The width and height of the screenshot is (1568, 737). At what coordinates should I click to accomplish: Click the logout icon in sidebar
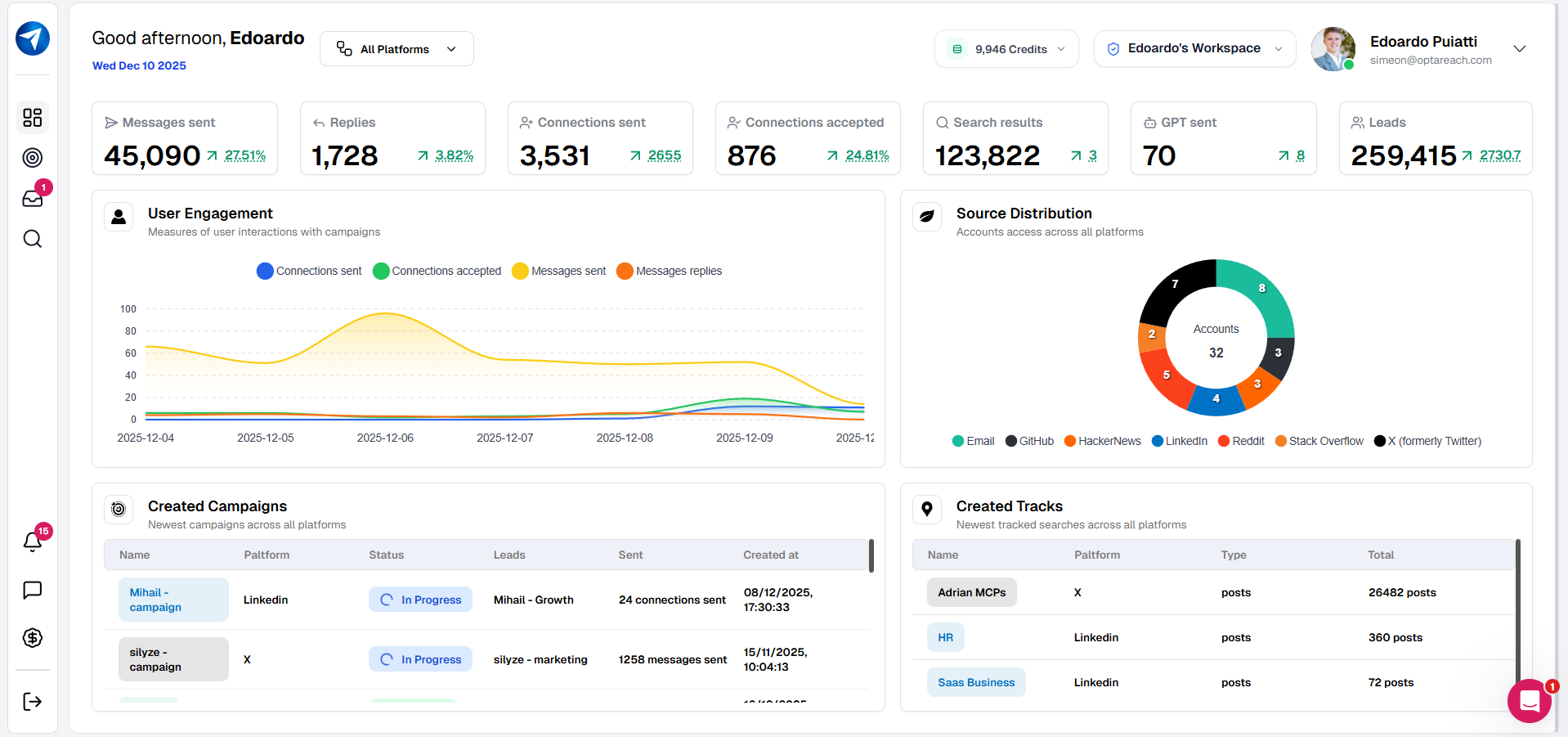[33, 701]
